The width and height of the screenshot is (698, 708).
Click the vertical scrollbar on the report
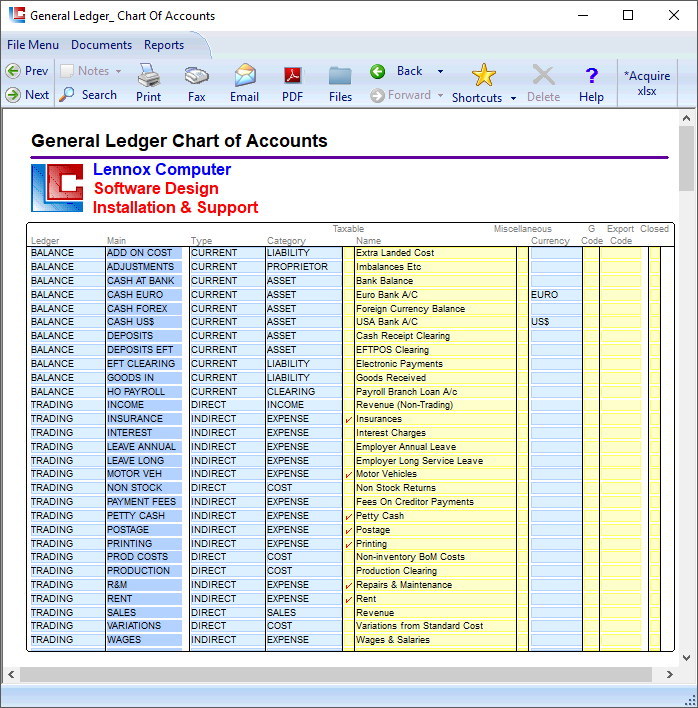coord(686,400)
